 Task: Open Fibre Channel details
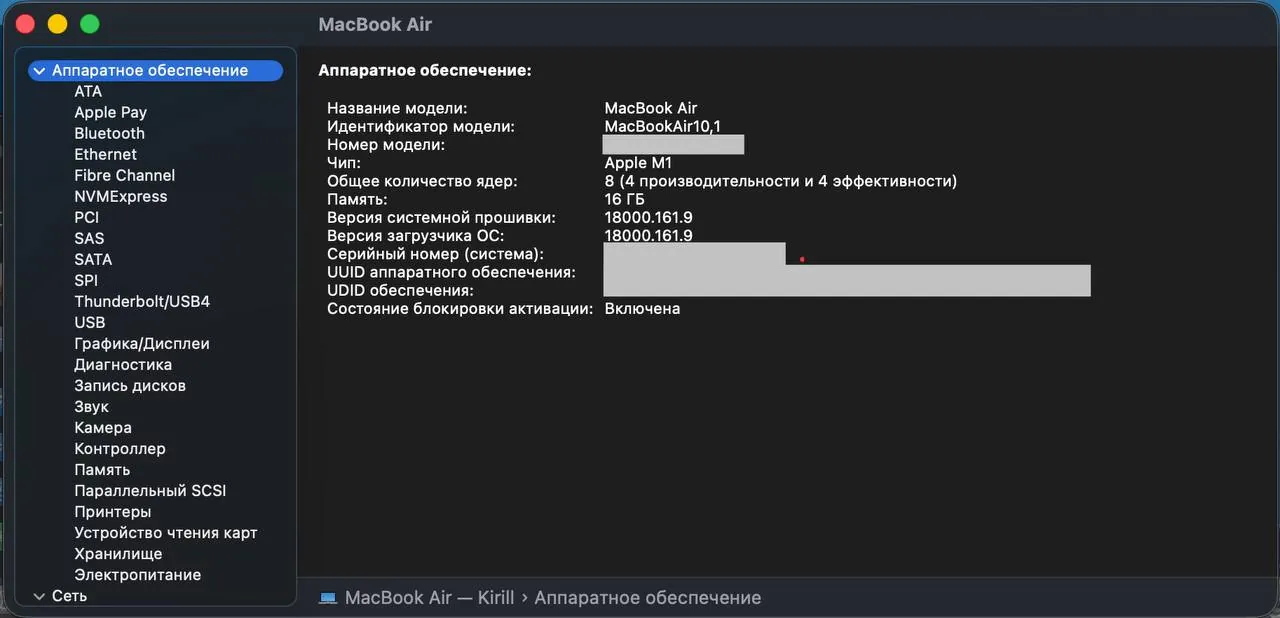pyautogui.click(x=124, y=175)
